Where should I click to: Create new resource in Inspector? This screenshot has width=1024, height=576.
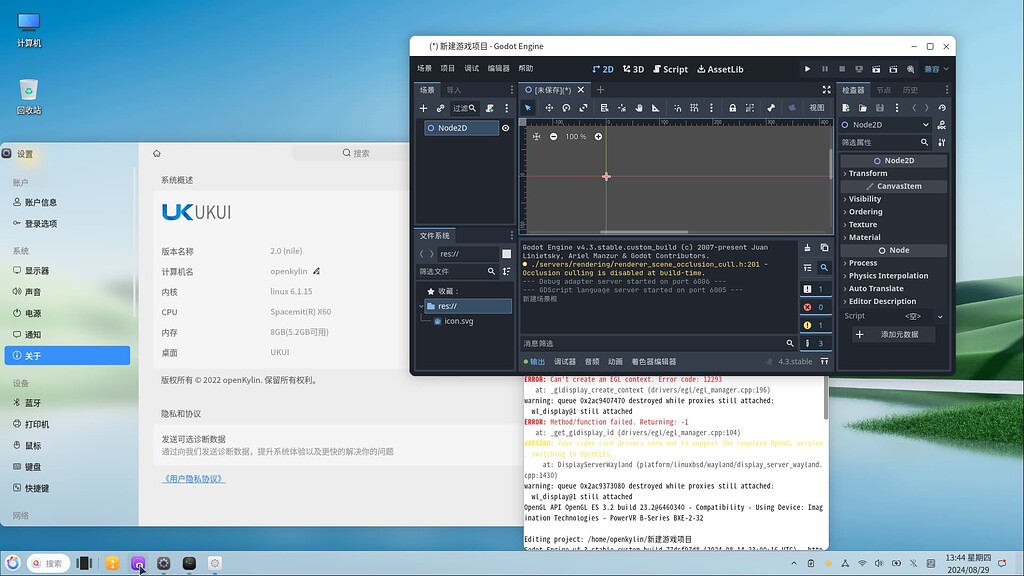(x=846, y=108)
